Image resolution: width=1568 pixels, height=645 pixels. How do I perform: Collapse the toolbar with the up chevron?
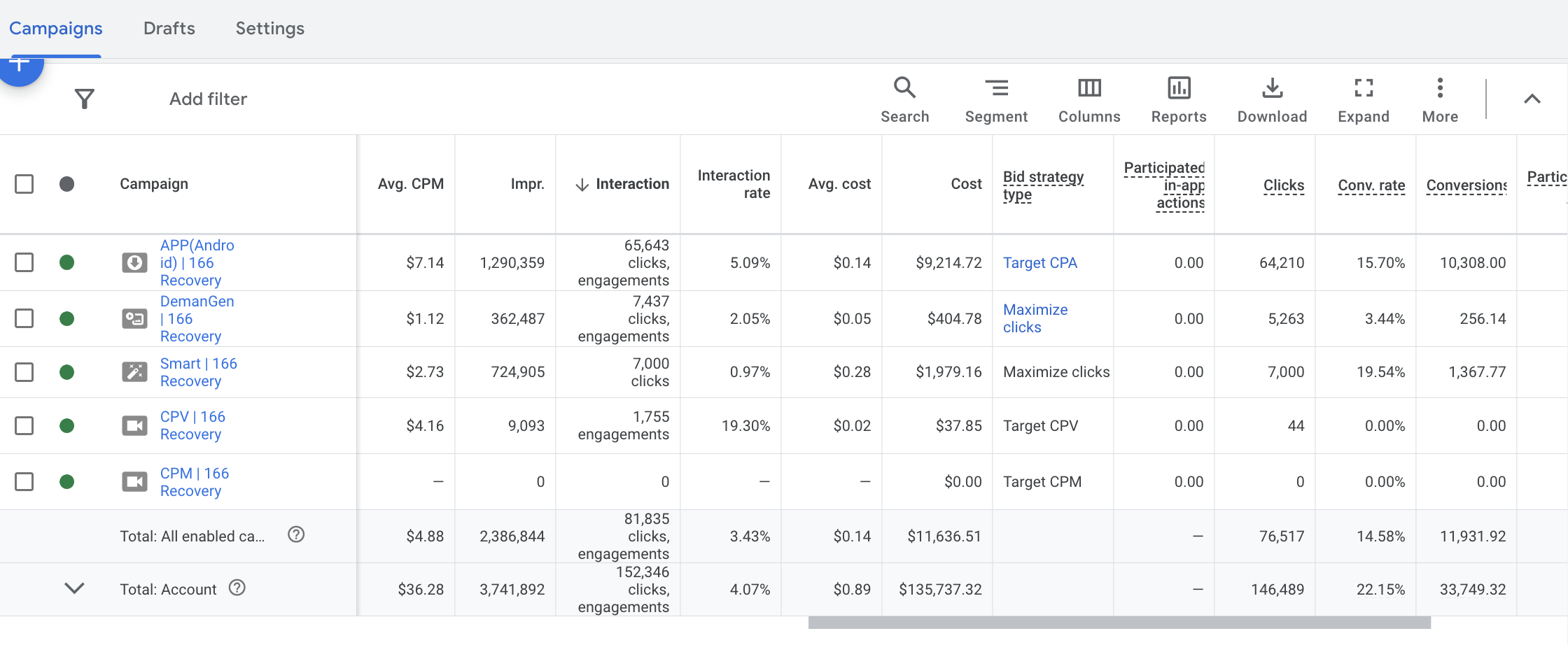click(x=1532, y=99)
